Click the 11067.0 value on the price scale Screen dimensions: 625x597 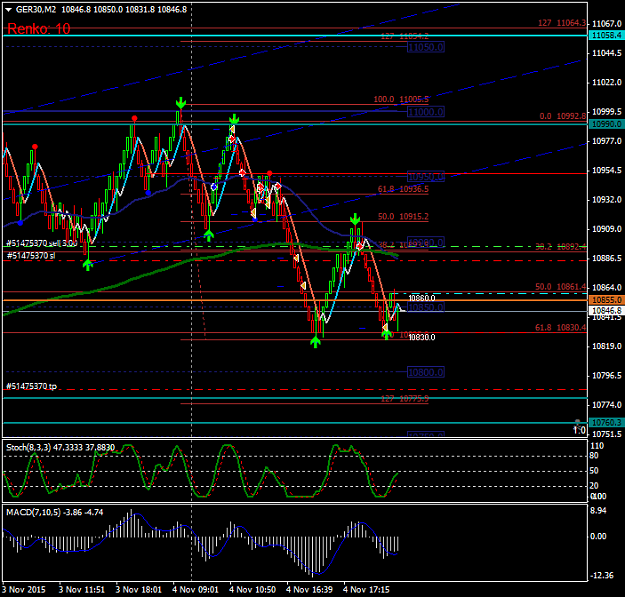pyautogui.click(x=607, y=24)
